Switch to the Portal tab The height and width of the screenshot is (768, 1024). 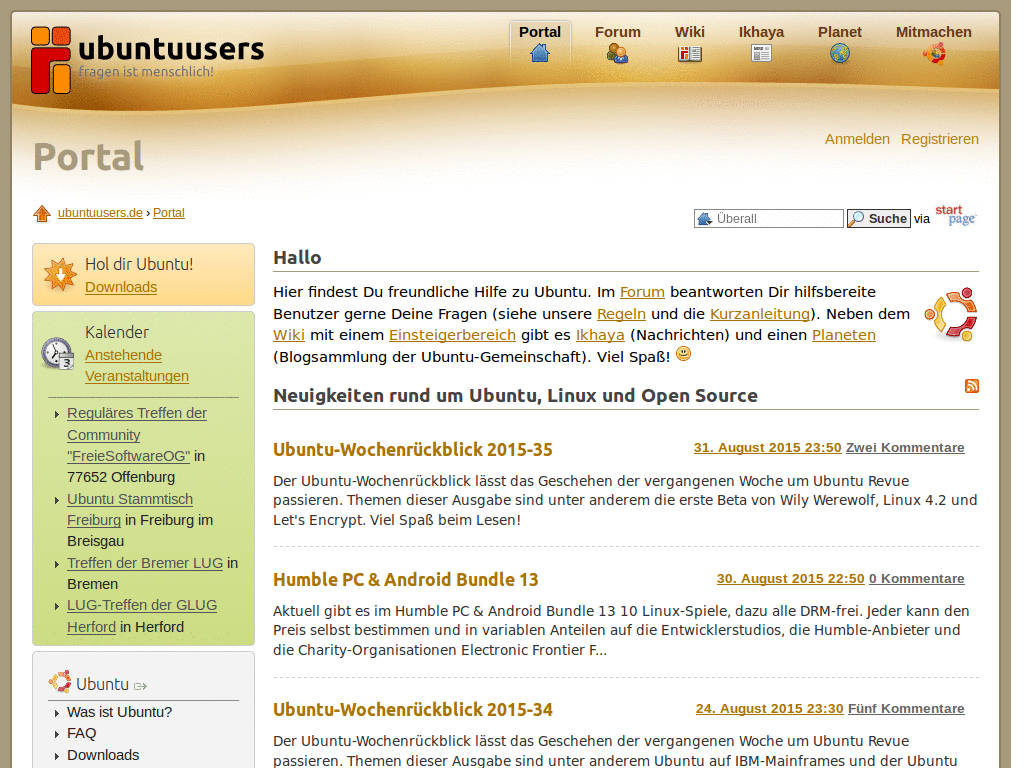point(539,44)
